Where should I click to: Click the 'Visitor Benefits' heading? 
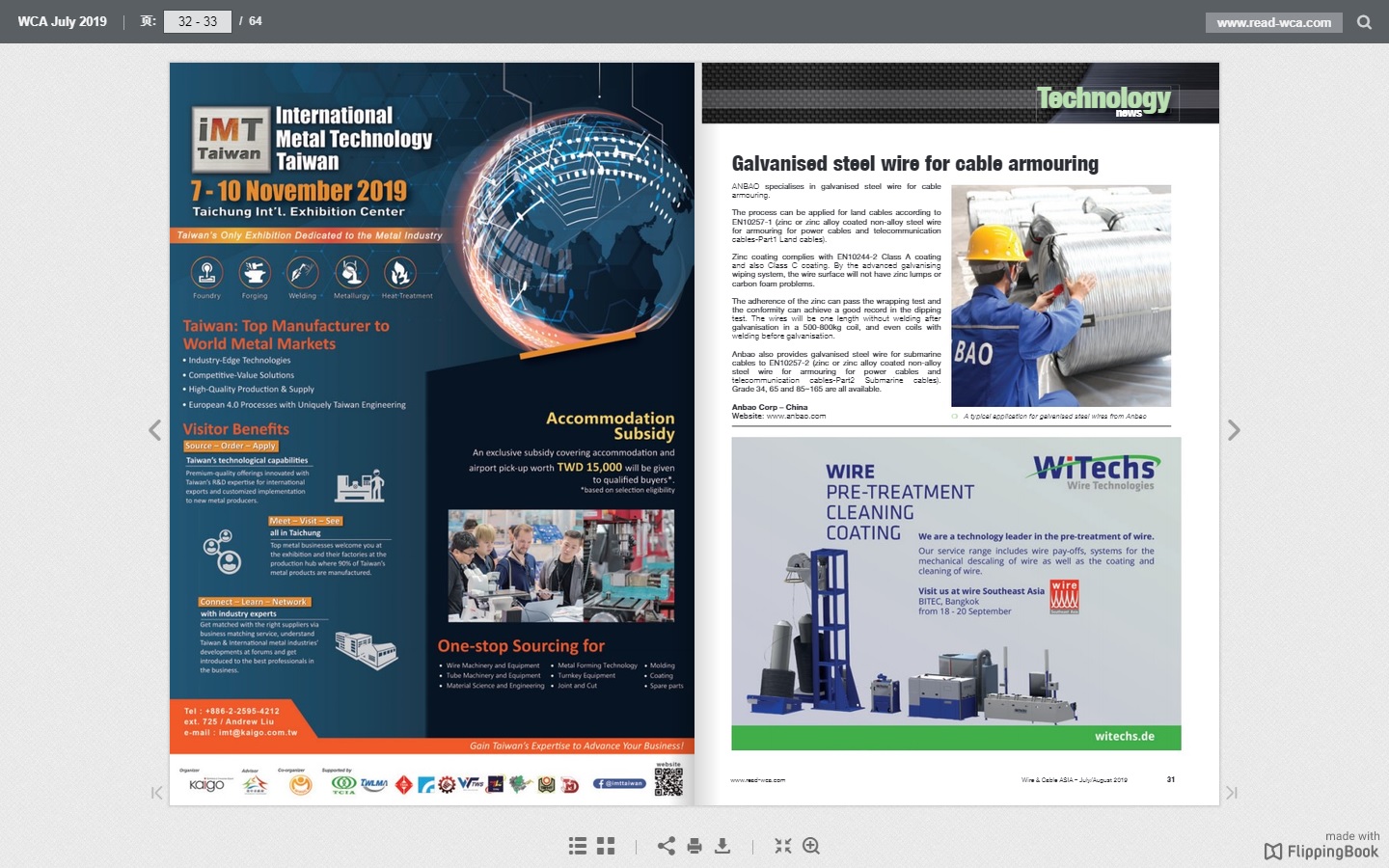pyautogui.click(x=236, y=429)
